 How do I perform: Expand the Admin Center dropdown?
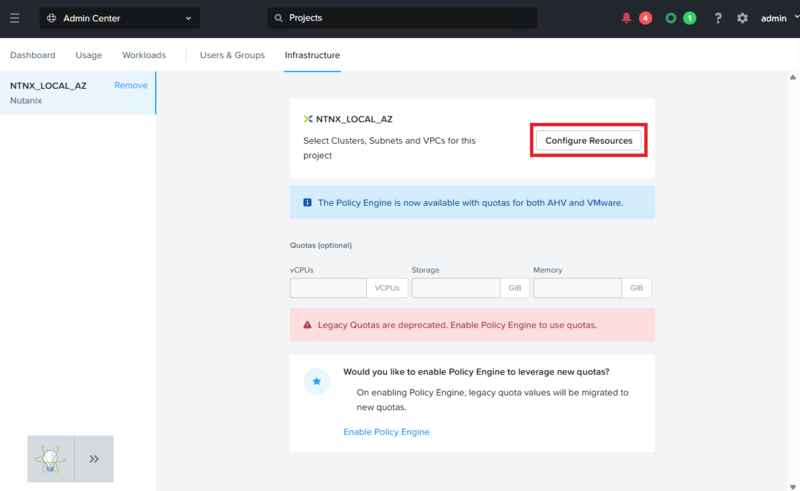[188, 18]
